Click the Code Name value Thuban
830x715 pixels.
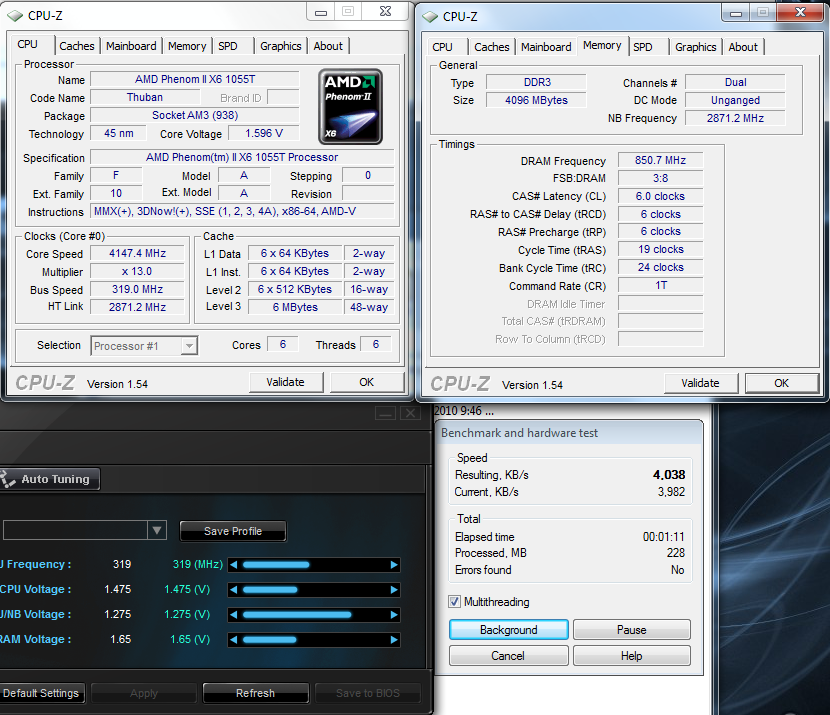pyautogui.click(x=145, y=97)
